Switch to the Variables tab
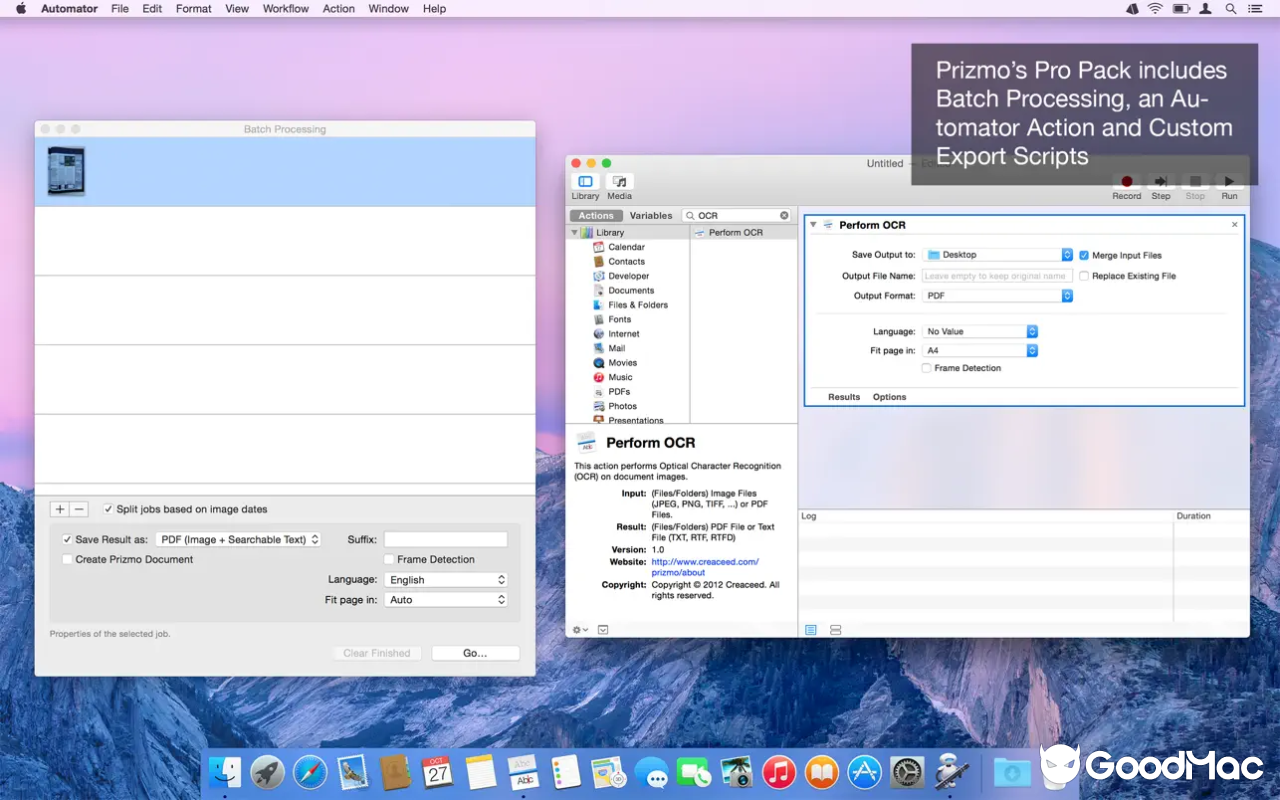 pos(650,216)
